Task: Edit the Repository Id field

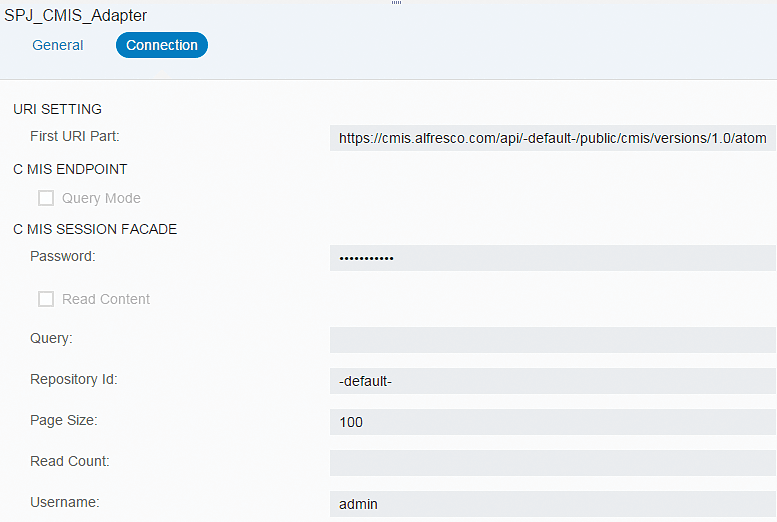Action: click(553, 381)
